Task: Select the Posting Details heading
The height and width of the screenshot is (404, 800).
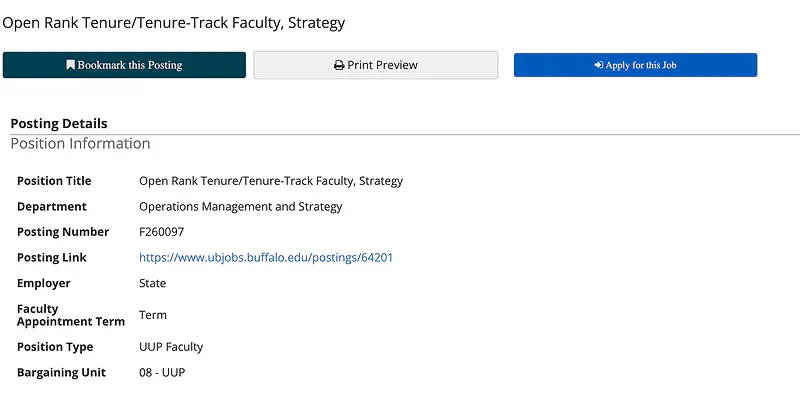Action: 59,123
